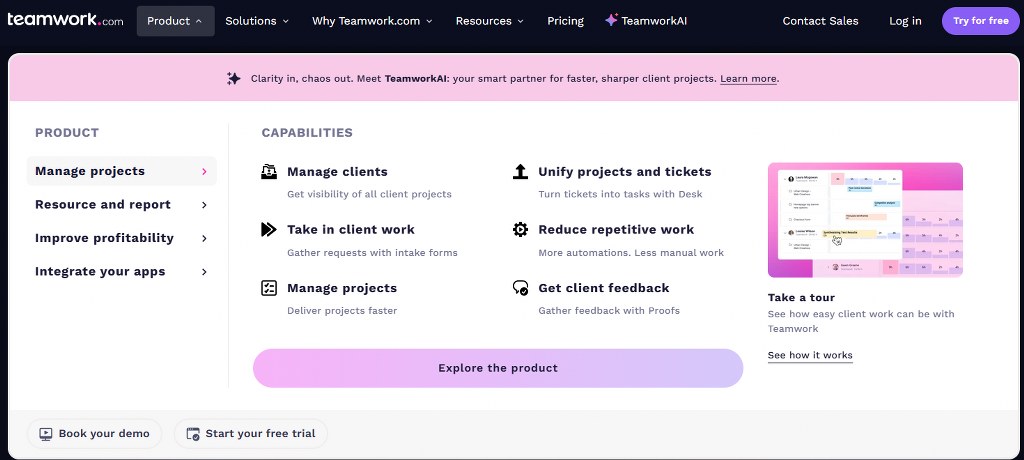
Task: Click the Learn more banner link
Action: 748,78
